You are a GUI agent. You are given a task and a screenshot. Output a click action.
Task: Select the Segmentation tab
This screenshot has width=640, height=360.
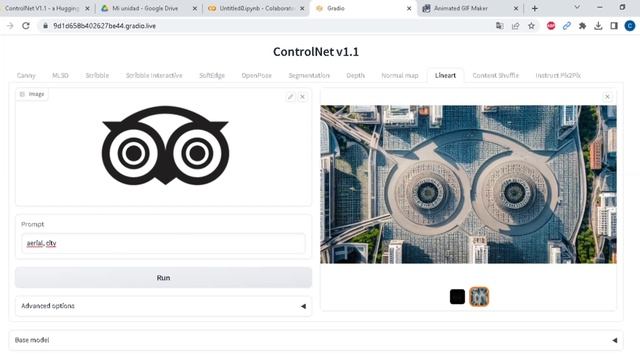(309, 76)
